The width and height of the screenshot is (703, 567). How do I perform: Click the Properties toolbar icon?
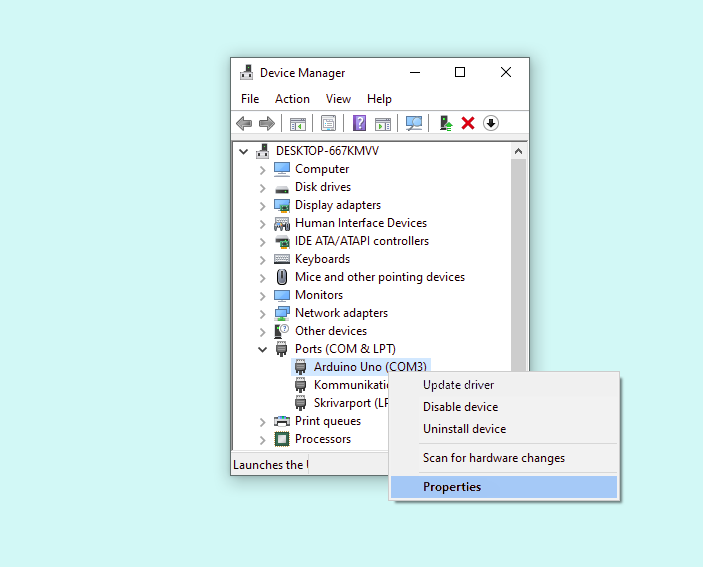tap(328, 123)
